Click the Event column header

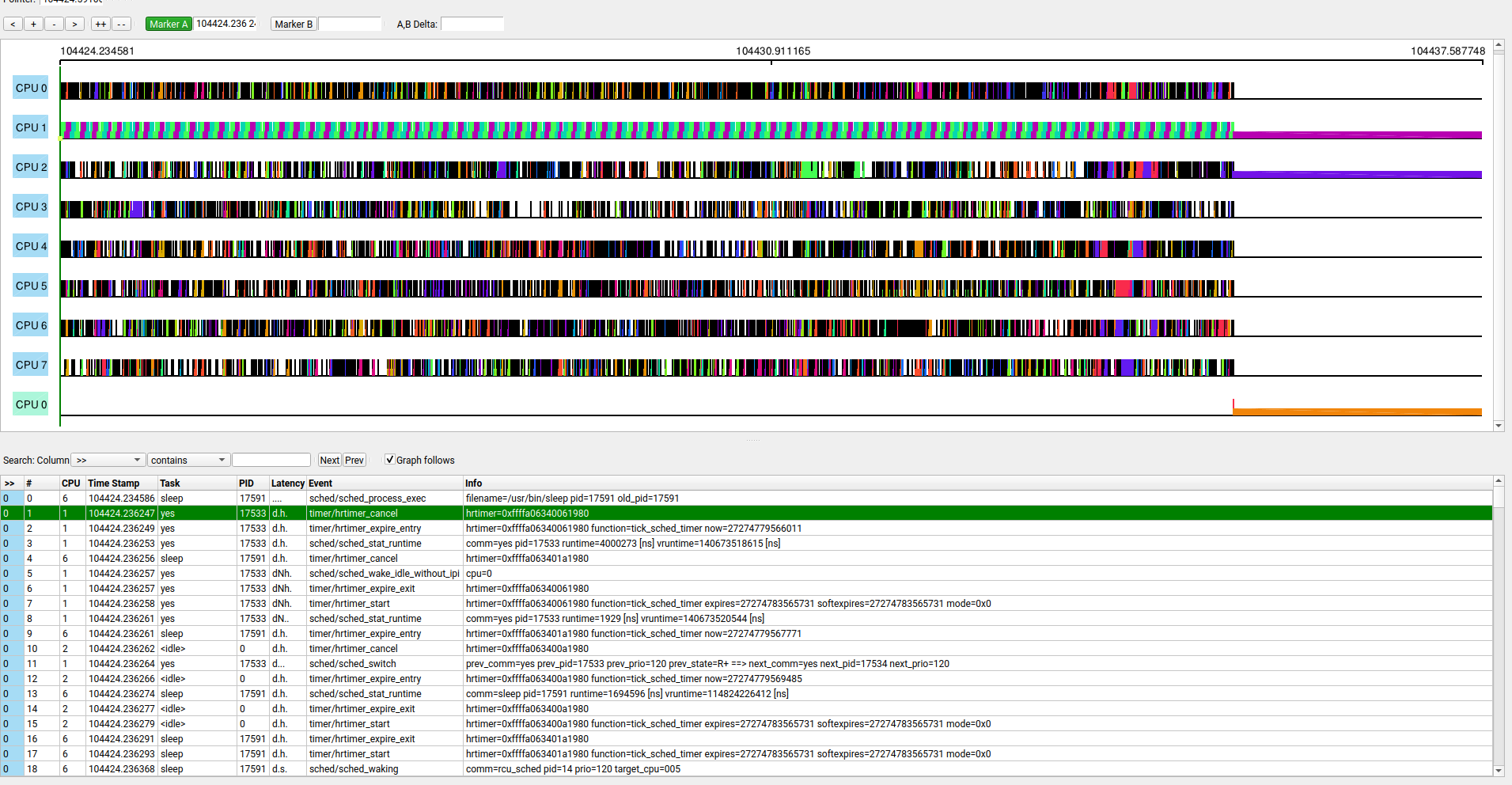[x=320, y=484]
